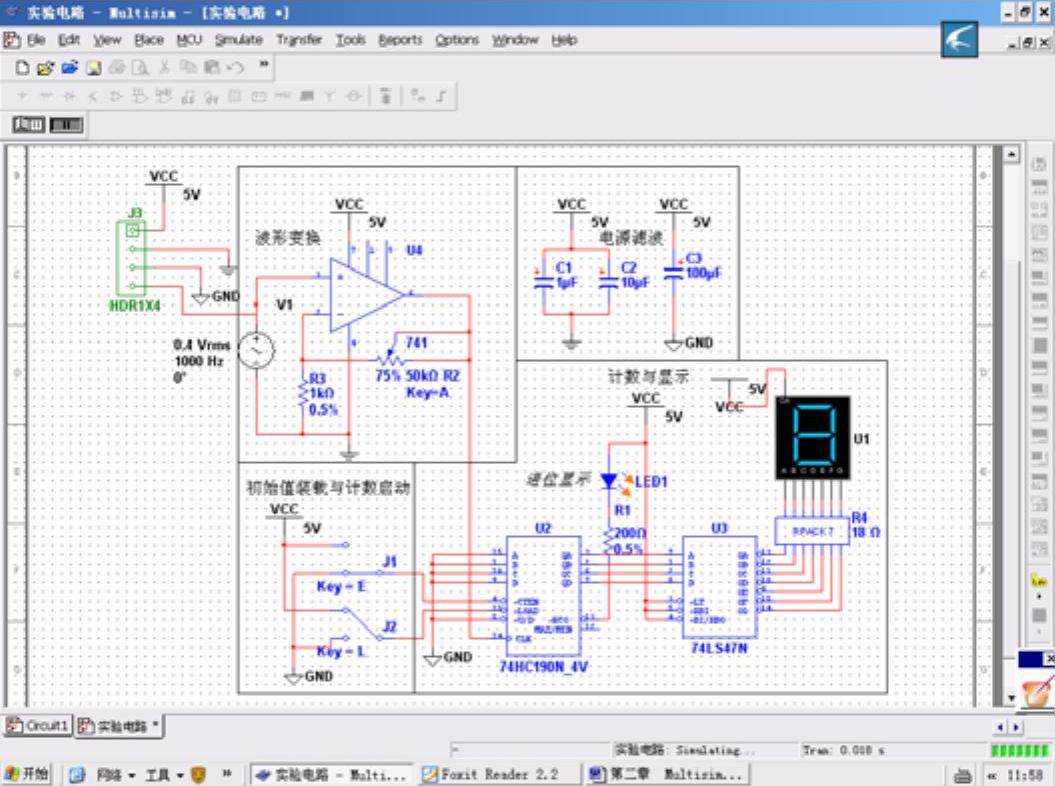Open the Place menu
The image size is (1055, 786).
click(x=149, y=40)
